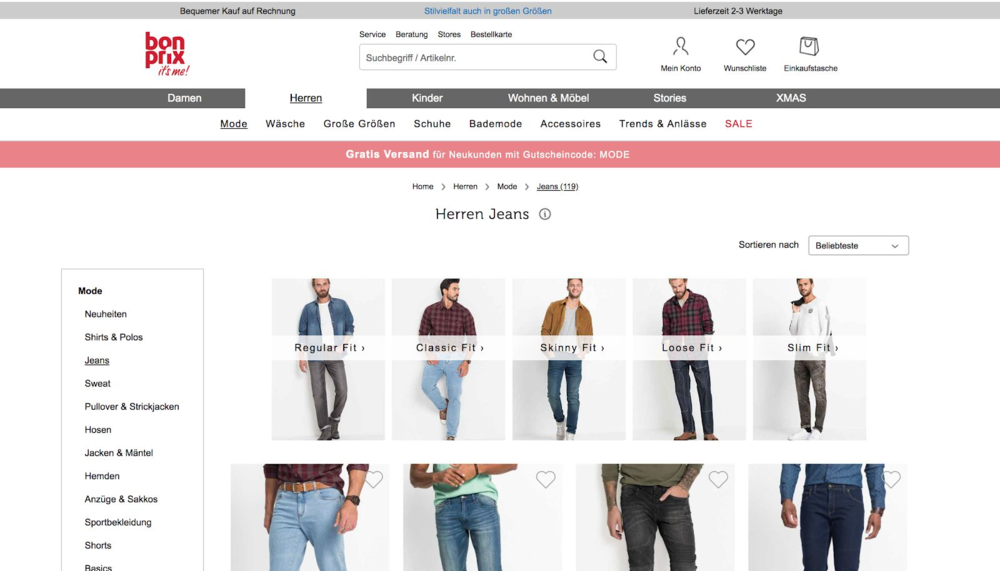Click info icon next to Herren Jeans
The width and height of the screenshot is (1000, 571).
point(545,214)
